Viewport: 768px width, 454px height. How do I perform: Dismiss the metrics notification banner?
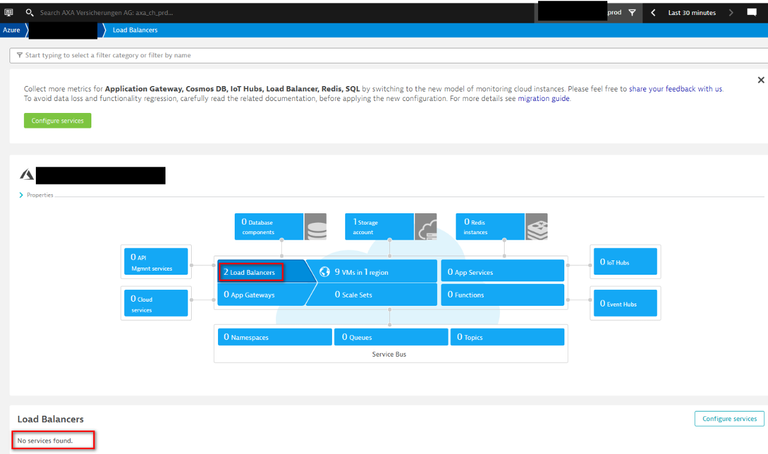point(760,80)
